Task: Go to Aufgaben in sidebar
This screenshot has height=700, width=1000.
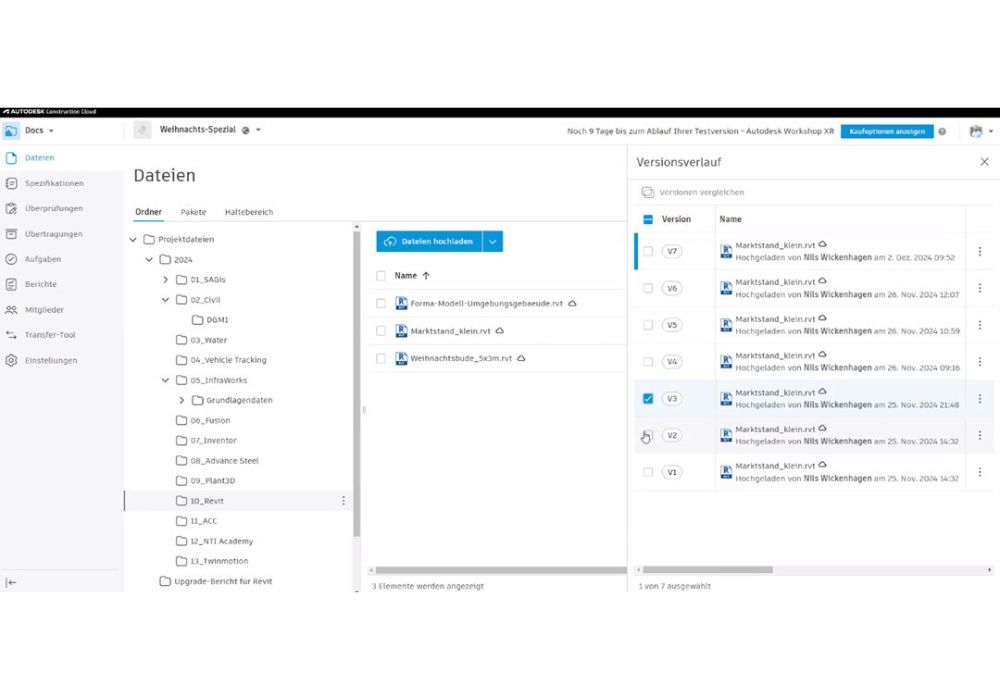Action: click(x=12, y=259)
